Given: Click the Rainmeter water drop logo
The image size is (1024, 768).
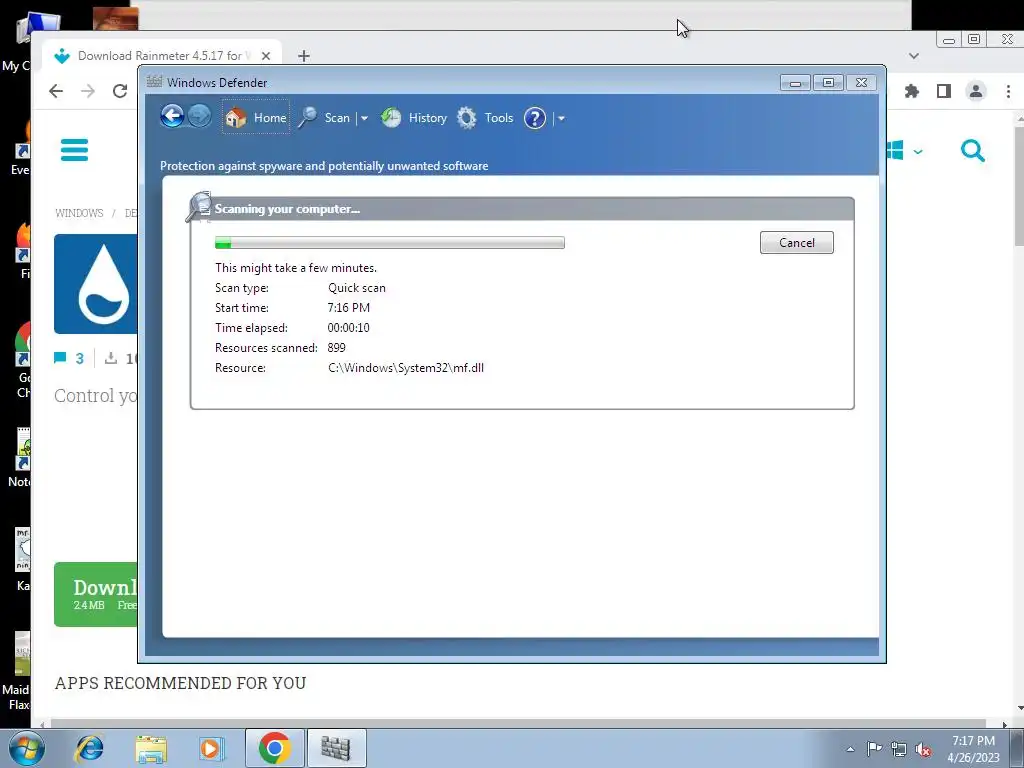Looking at the screenshot, I should click(96, 283).
